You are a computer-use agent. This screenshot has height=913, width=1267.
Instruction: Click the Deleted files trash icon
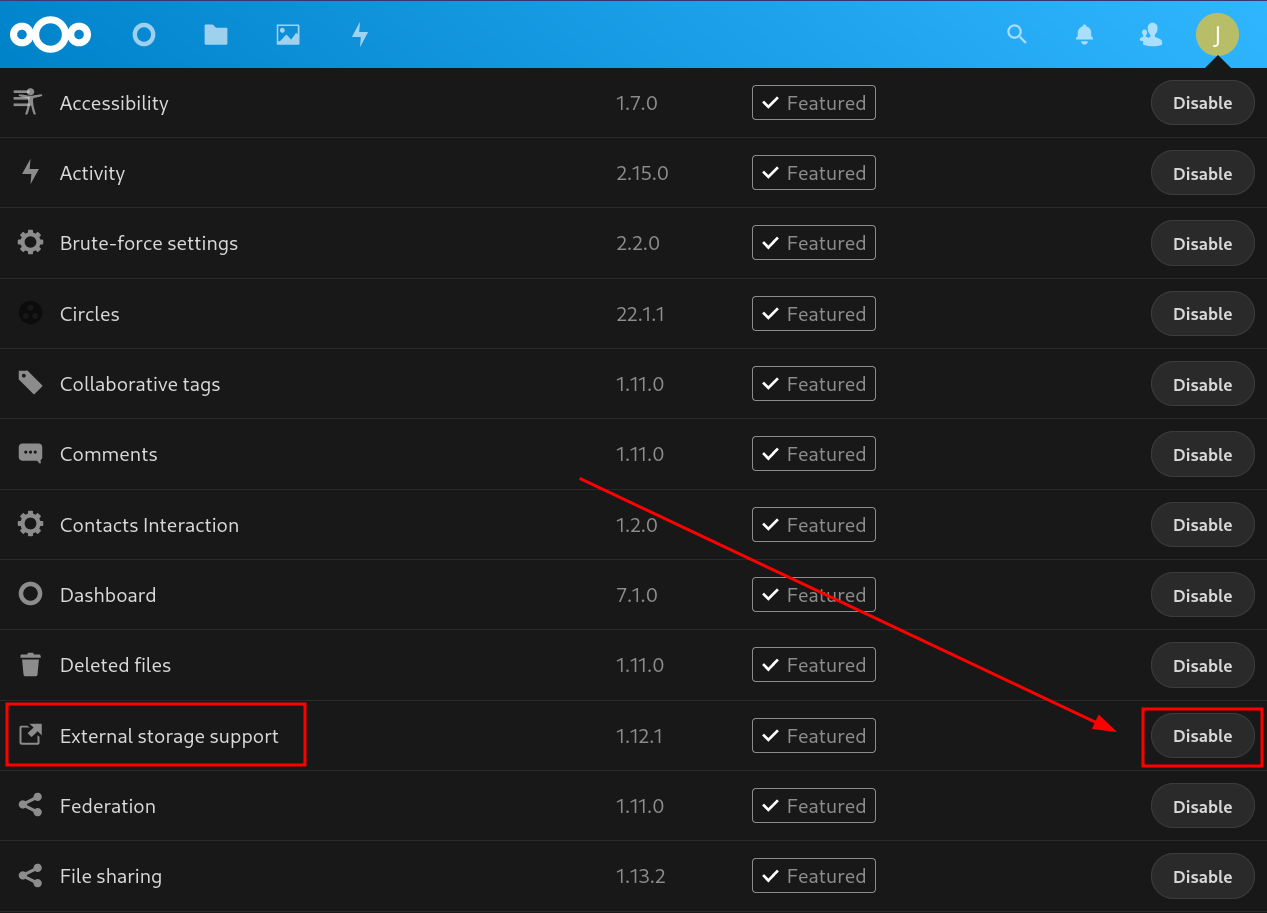tap(31, 665)
